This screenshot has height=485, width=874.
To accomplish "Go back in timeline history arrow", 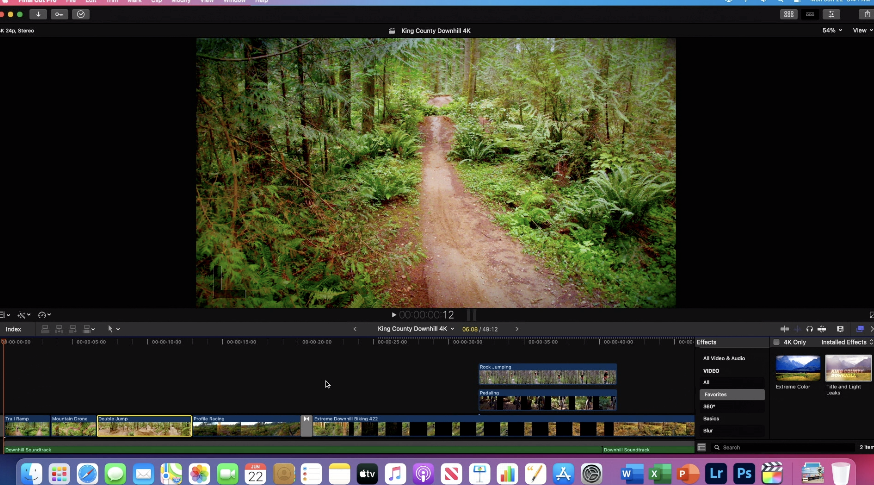I will coord(355,329).
